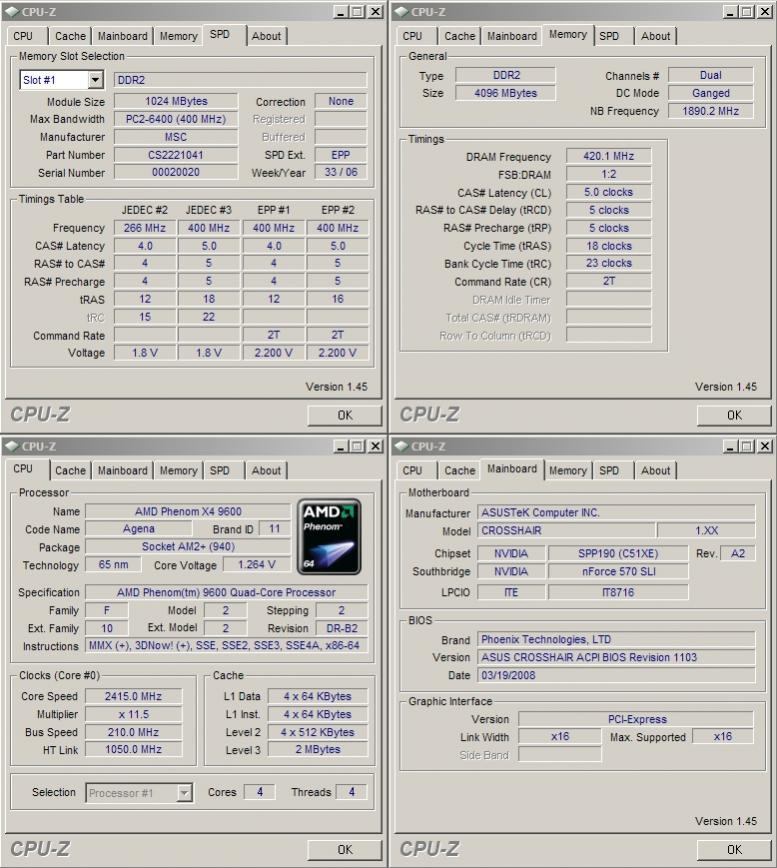
Task: Open Memory tab in SPD window
Action: (x=178, y=36)
